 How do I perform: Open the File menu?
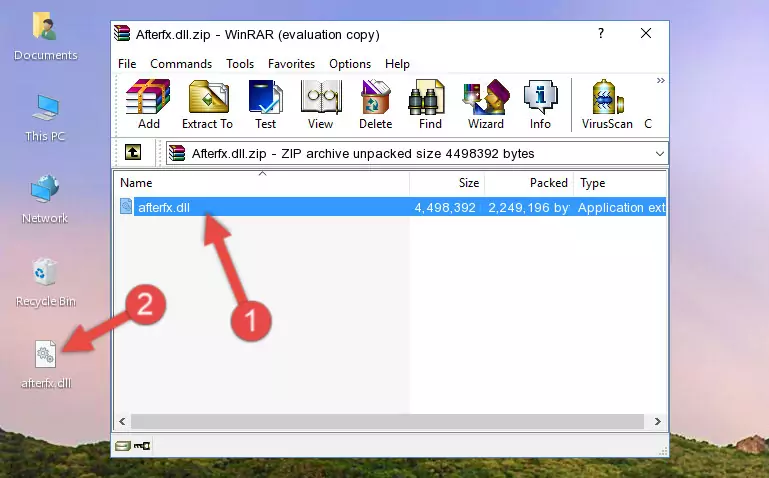[127, 64]
